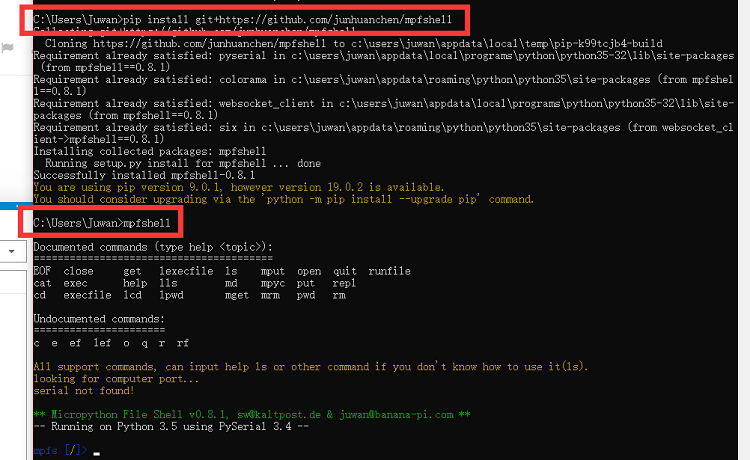The image size is (750, 460).
Task: Click the 'repl' command name
Action: [x=344, y=283]
